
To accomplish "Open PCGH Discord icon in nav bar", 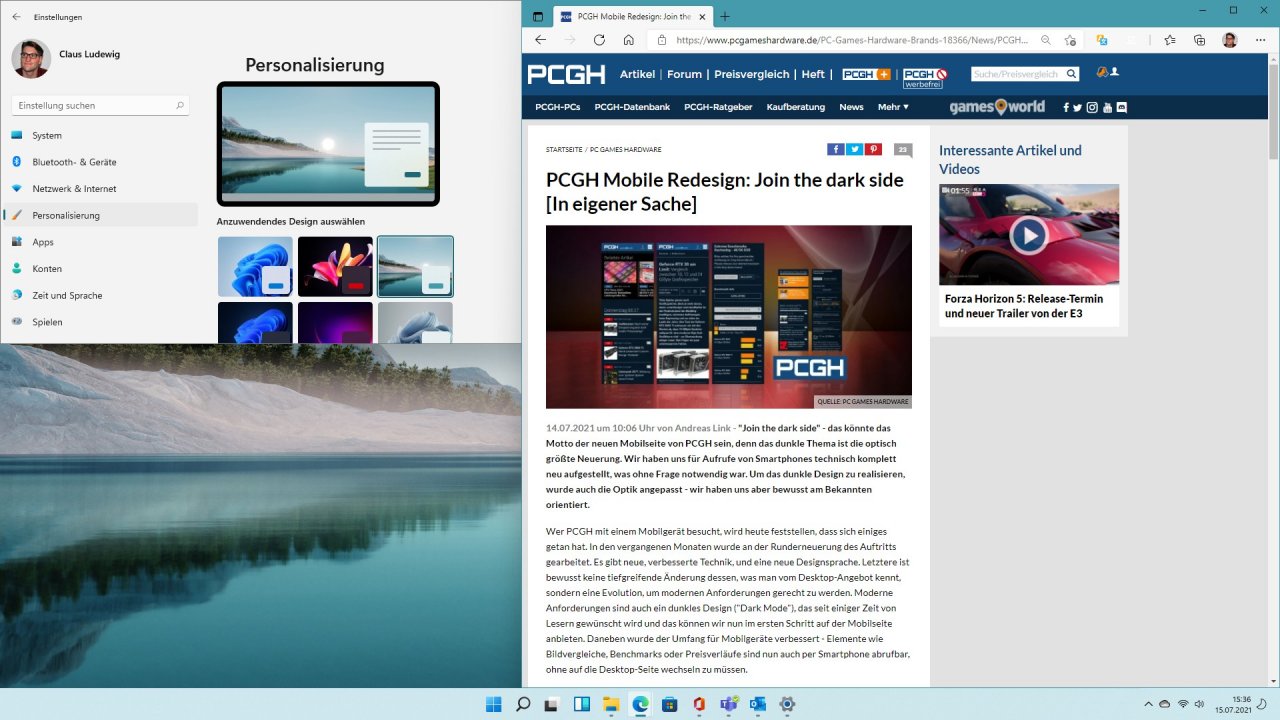I will [x=1122, y=107].
